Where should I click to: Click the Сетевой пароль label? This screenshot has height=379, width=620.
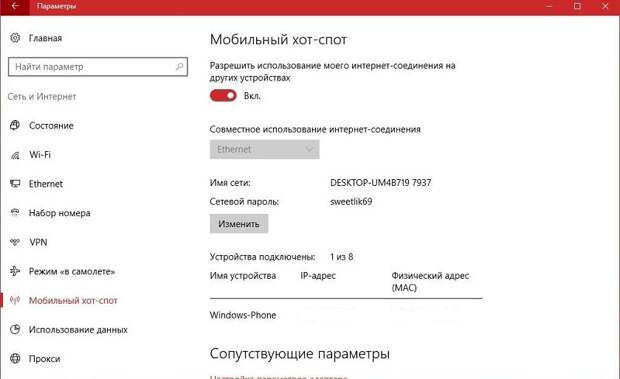244,202
